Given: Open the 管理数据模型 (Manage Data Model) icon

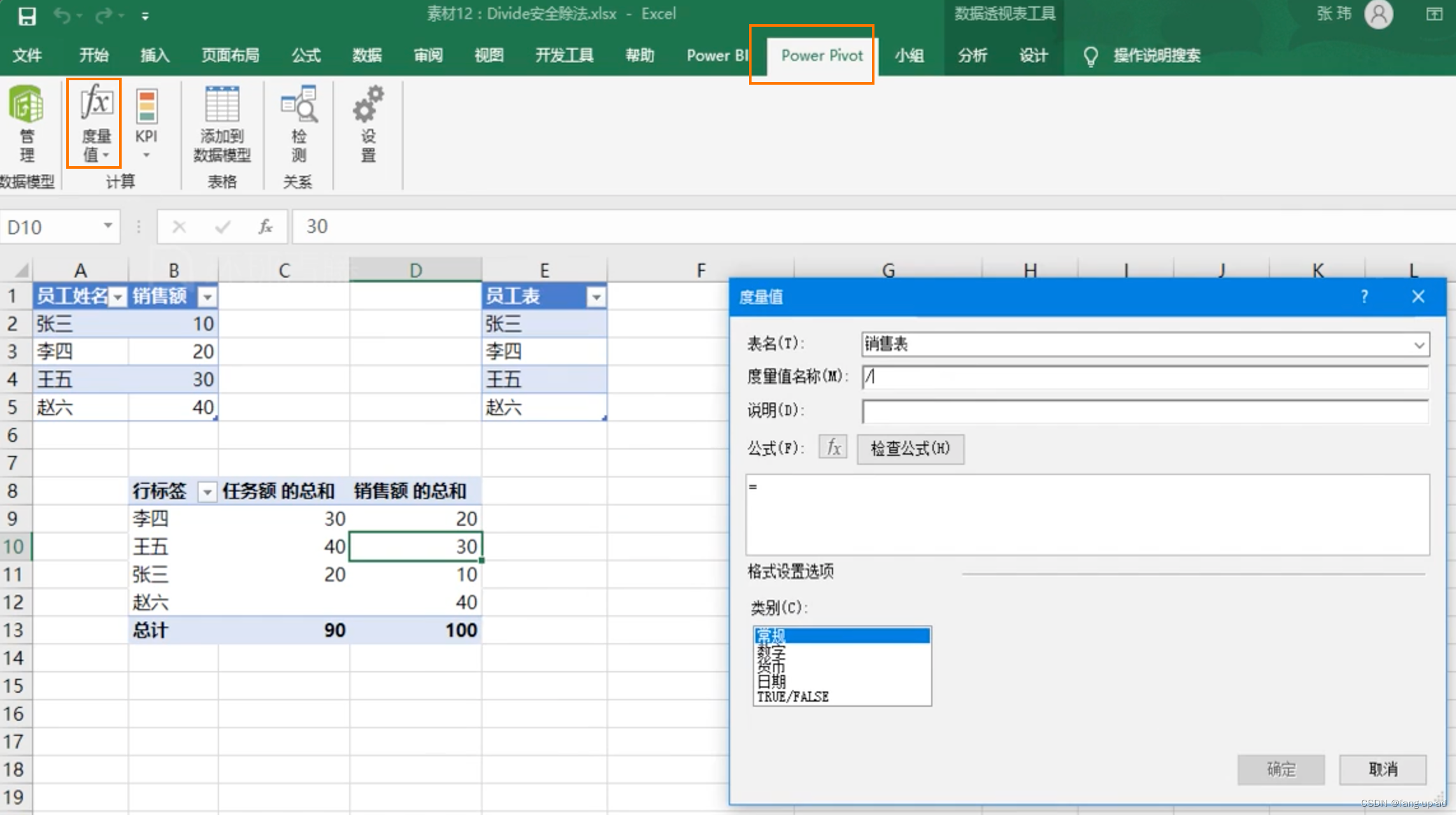Looking at the screenshot, I should click(25, 124).
